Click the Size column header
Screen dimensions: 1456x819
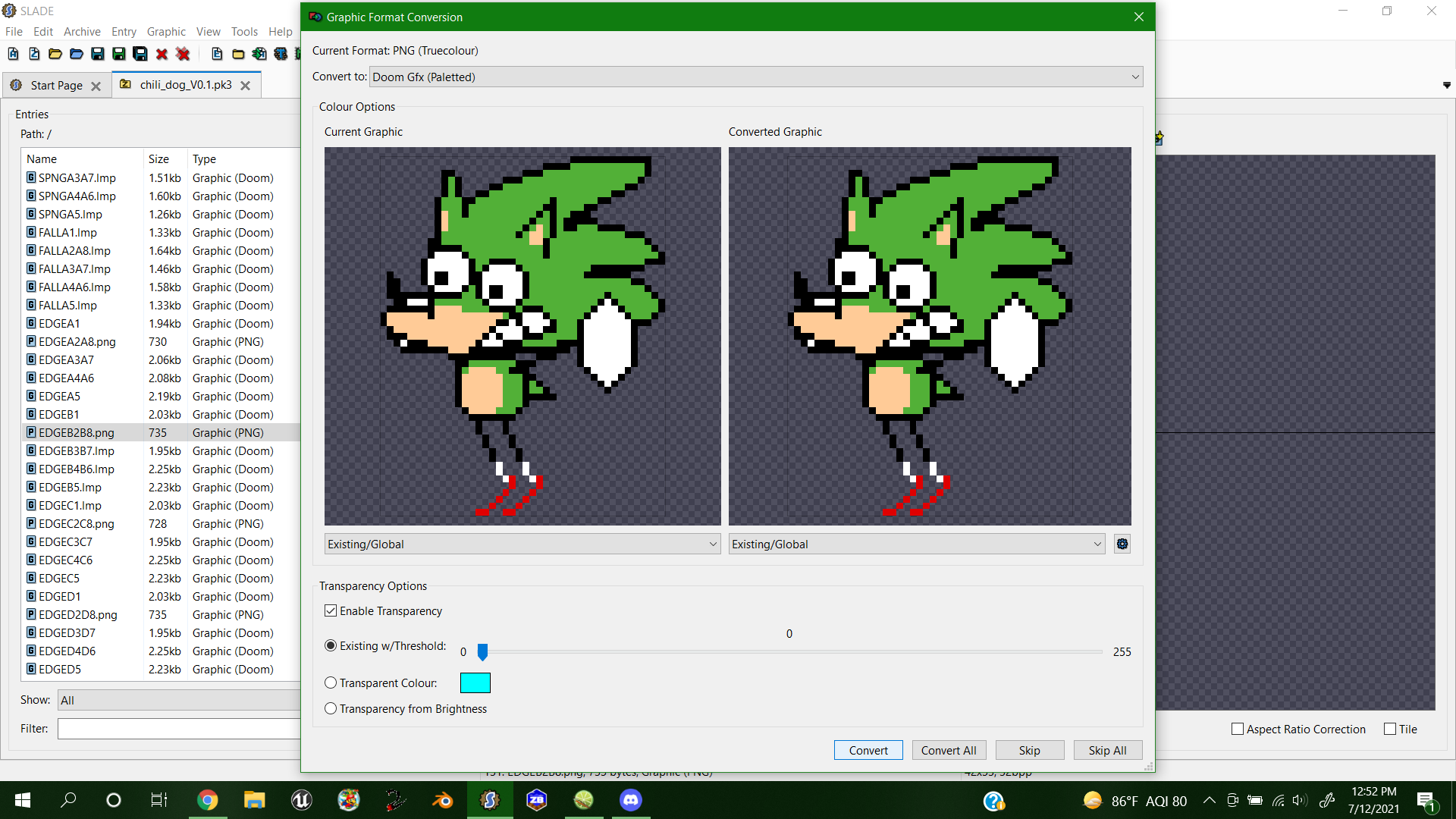click(165, 159)
